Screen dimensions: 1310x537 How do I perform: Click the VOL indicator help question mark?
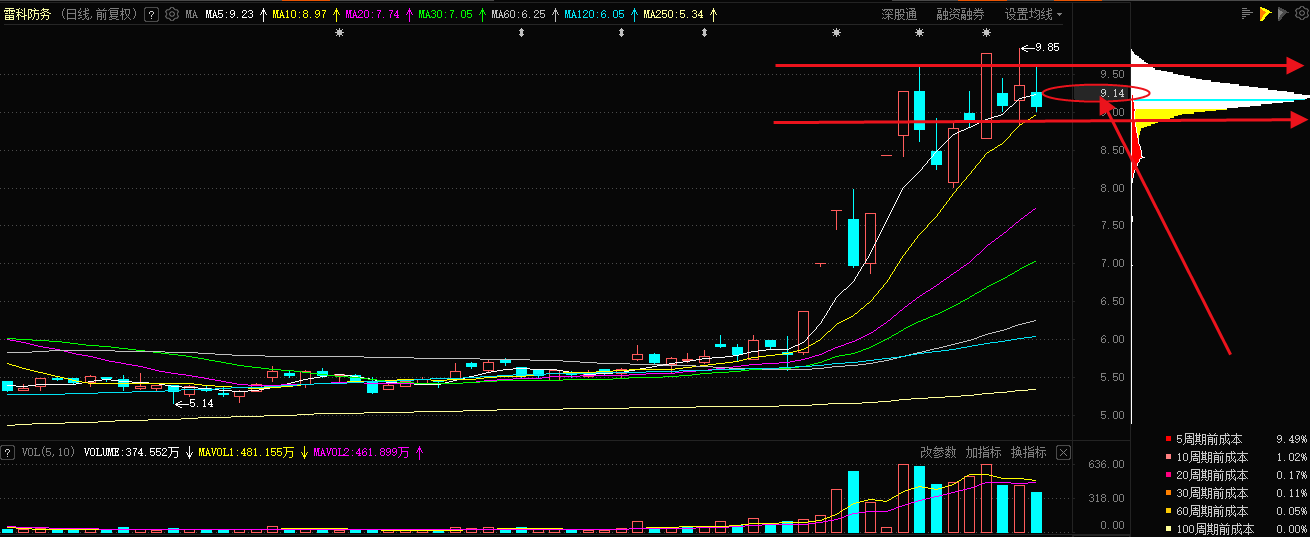(8, 453)
